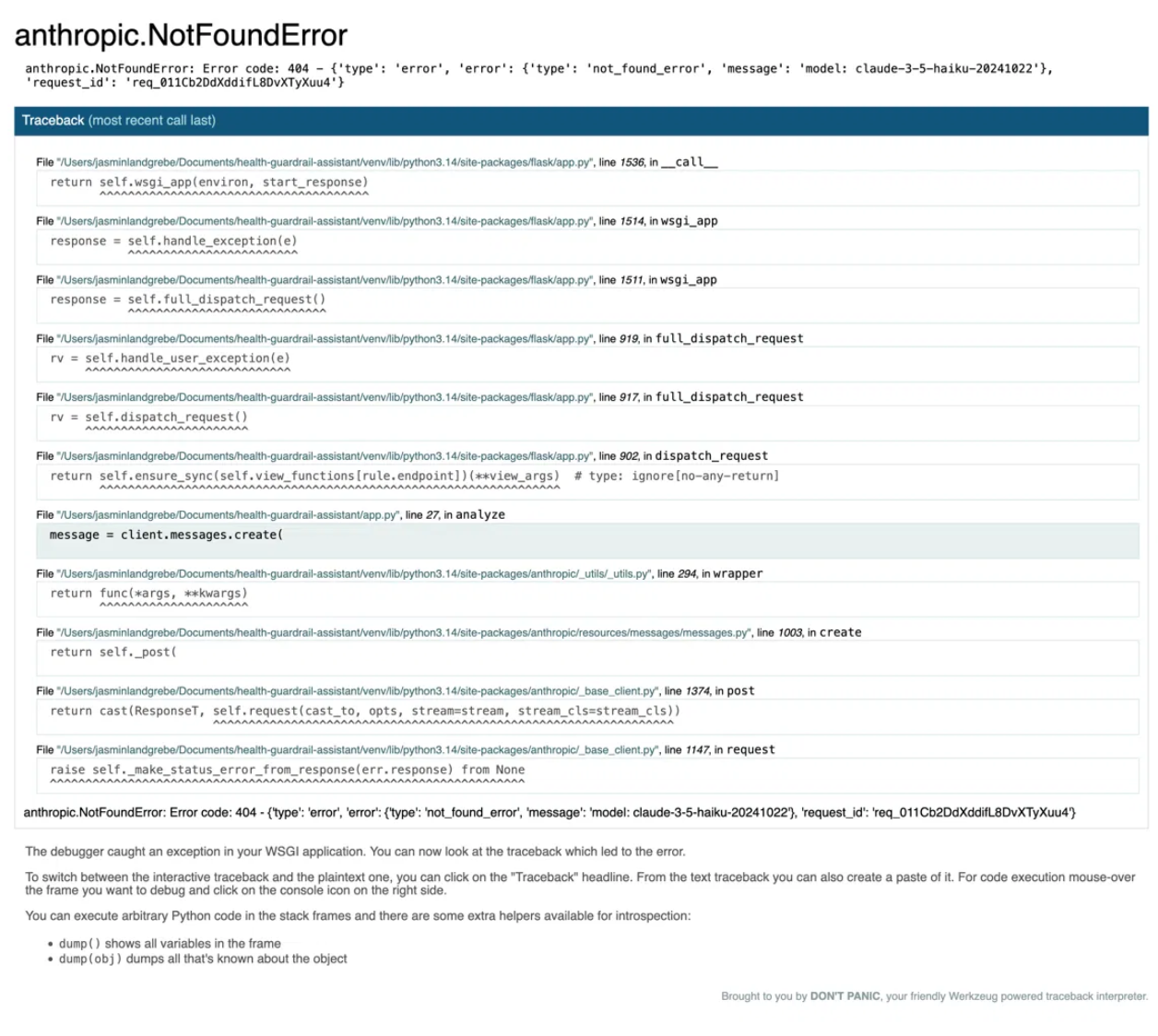Image resolution: width=1158 pixels, height=1036 pixels.
Task: Click the "dump() shows all variables" list item
Action: 170,944
